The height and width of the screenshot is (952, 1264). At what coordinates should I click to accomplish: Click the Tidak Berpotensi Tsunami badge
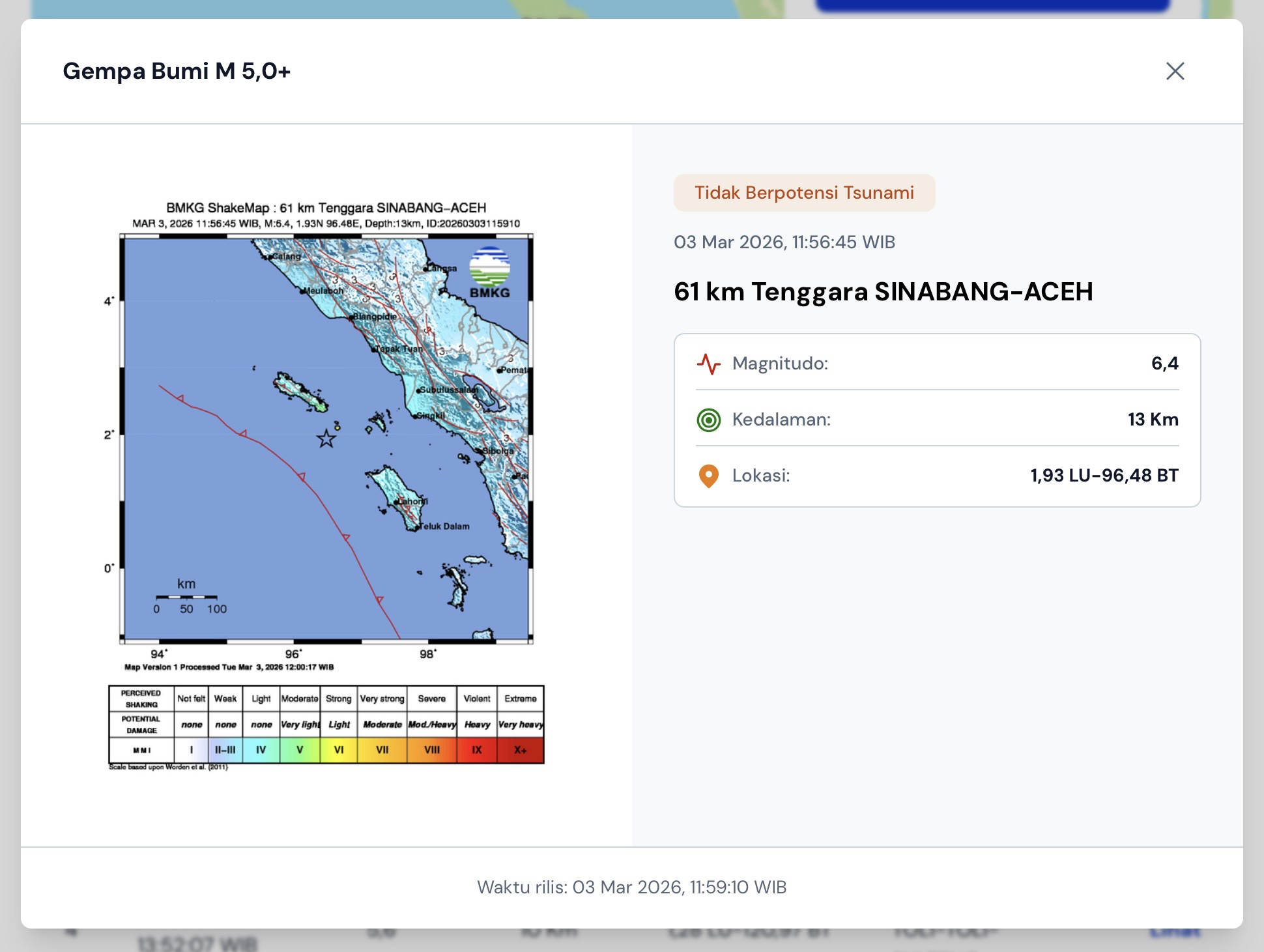(804, 192)
